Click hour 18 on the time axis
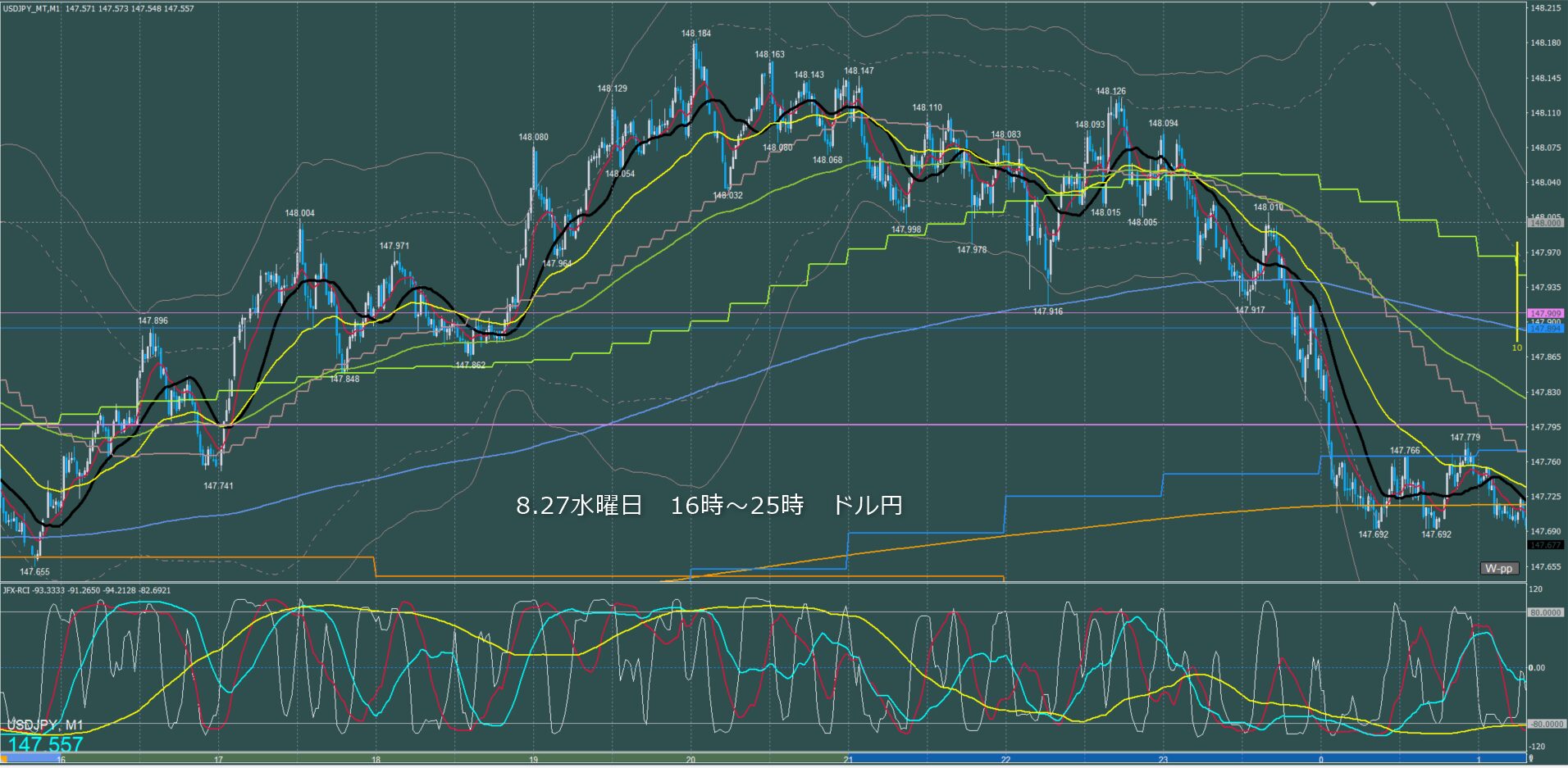Screen dimensions: 1568x768 [x=376, y=760]
